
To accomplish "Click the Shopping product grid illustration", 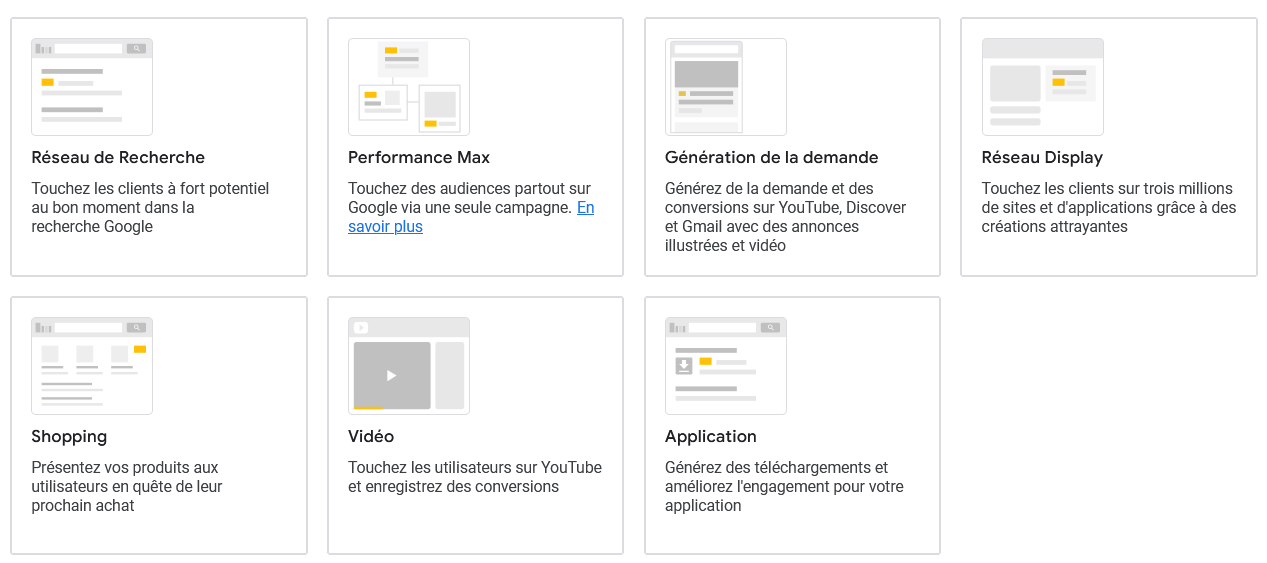I will [x=92, y=366].
